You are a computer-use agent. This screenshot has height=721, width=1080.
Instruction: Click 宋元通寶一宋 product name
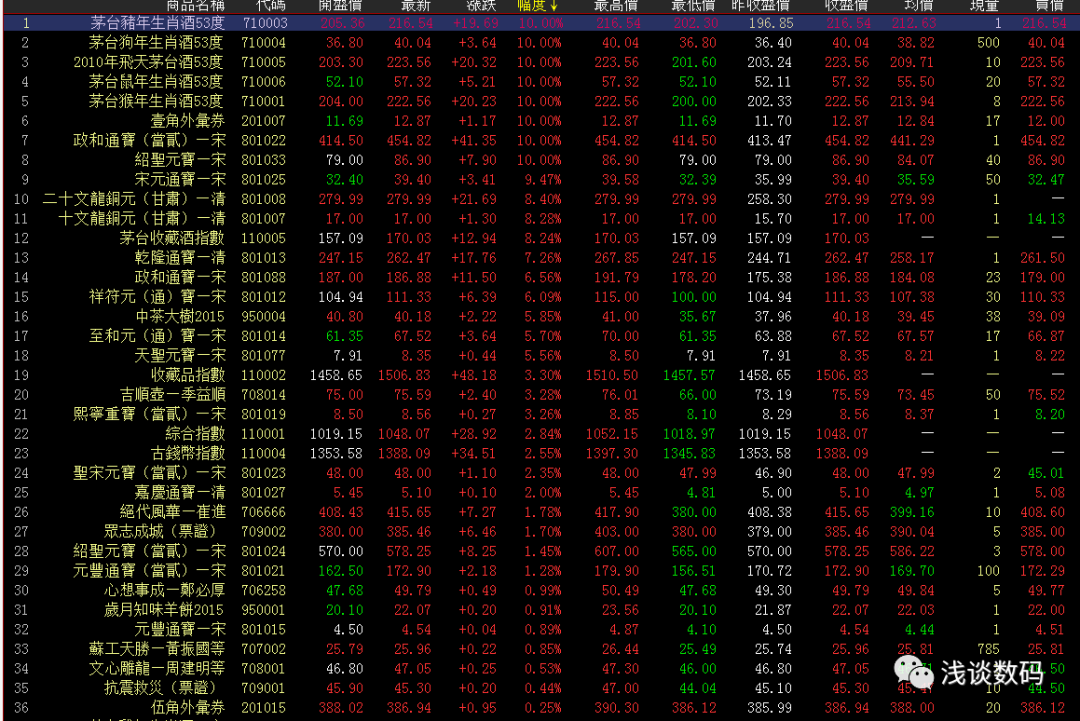click(x=180, y=180)
